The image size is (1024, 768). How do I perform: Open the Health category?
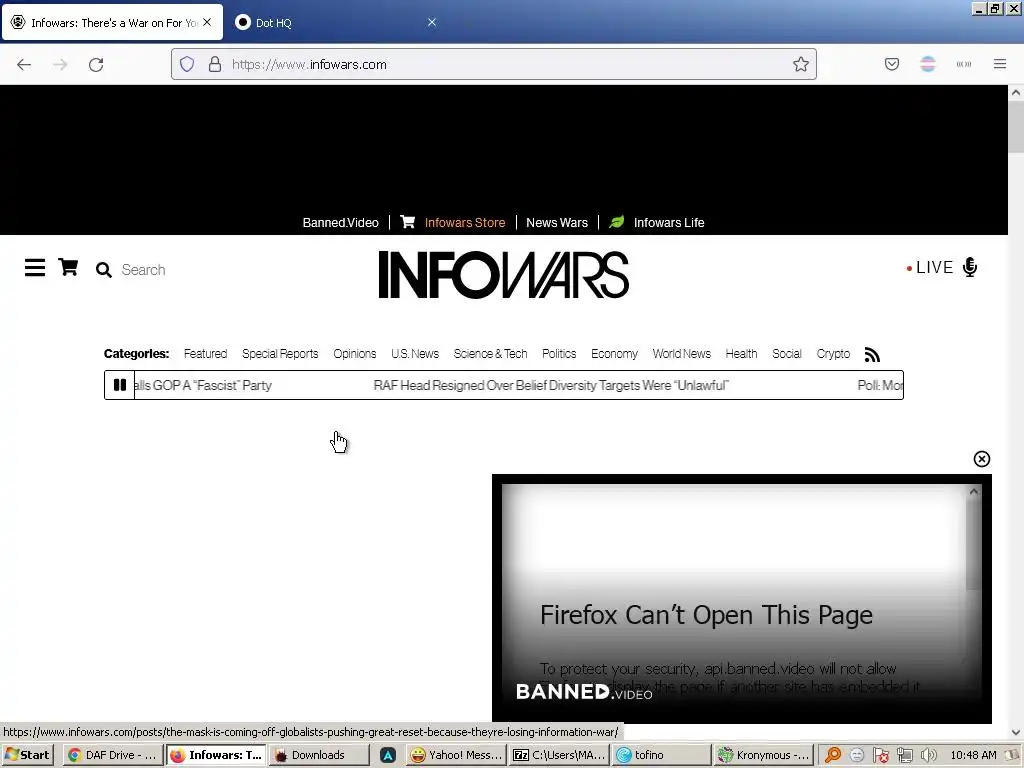tap(741, 354)
